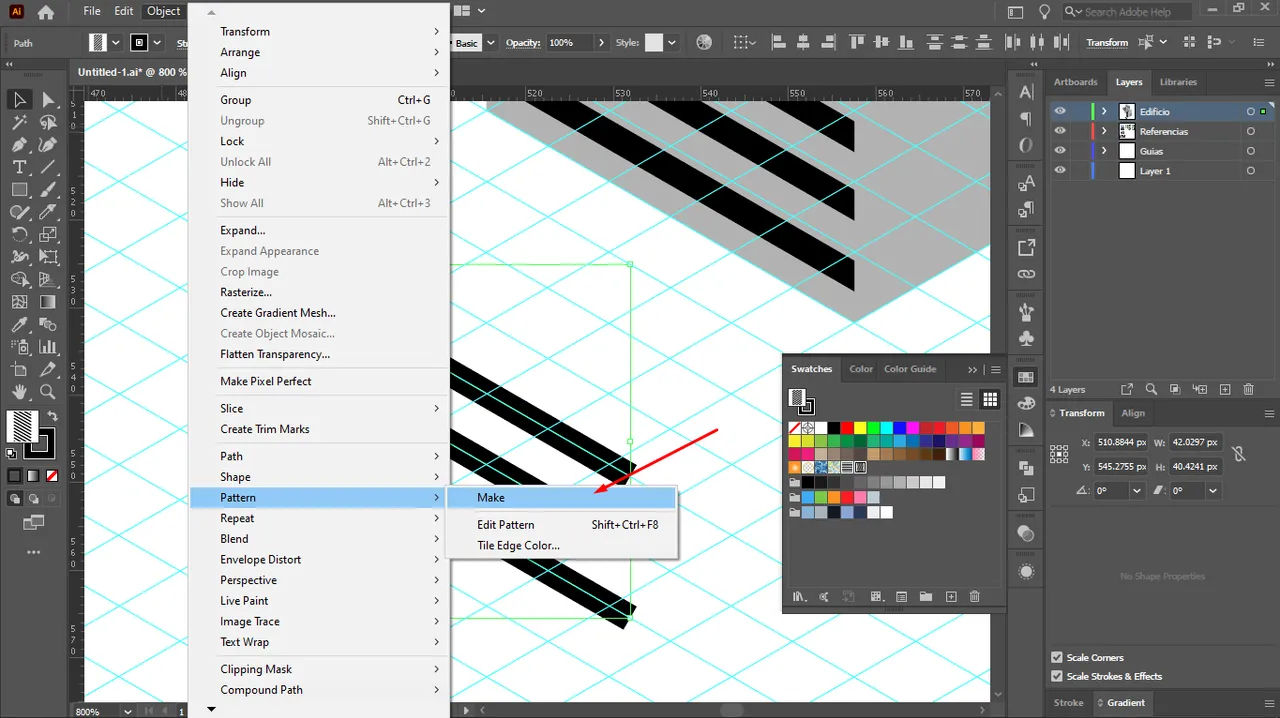This screenshot has width=1280, height=718.
Task: Select the Magic Wand tool
Action: pos(19,122)
